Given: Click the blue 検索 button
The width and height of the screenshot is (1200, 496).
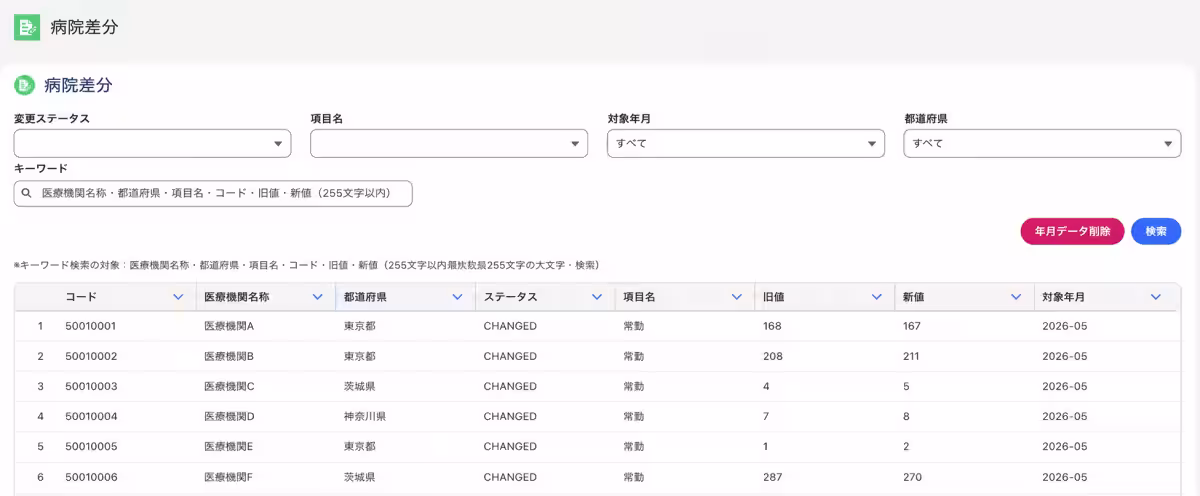Looking at the screenshot, I should click(x=1156, y=231).
